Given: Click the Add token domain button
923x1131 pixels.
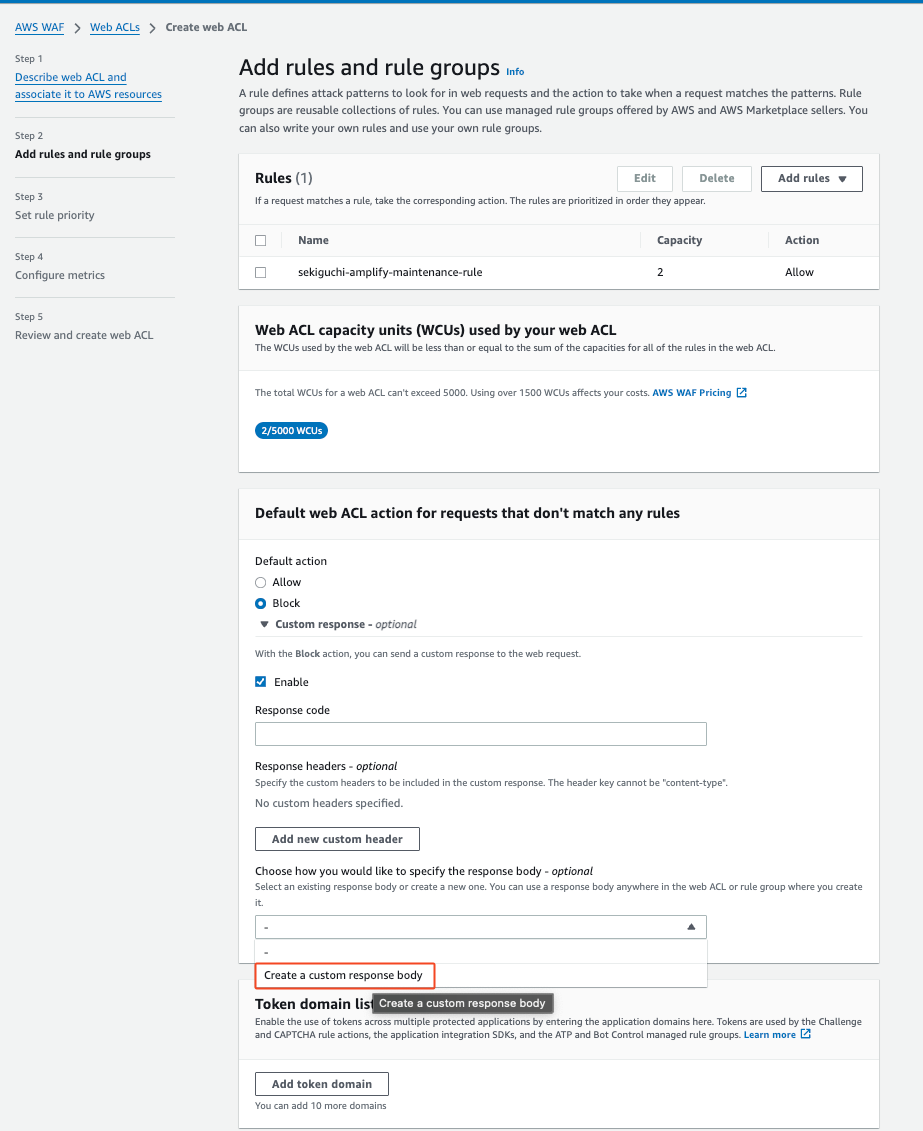Looking at the screenshot, I should click(322, 1084).
